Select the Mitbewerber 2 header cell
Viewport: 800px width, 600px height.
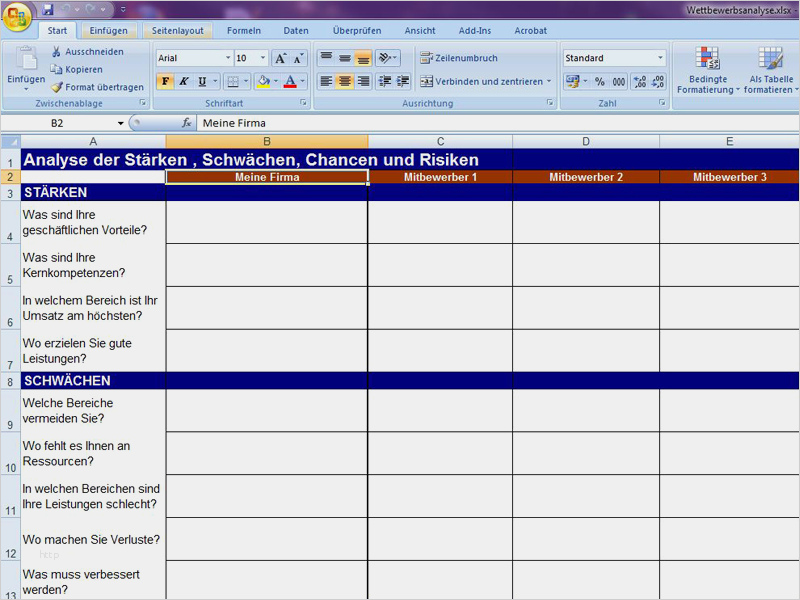(x=586, y=177)
